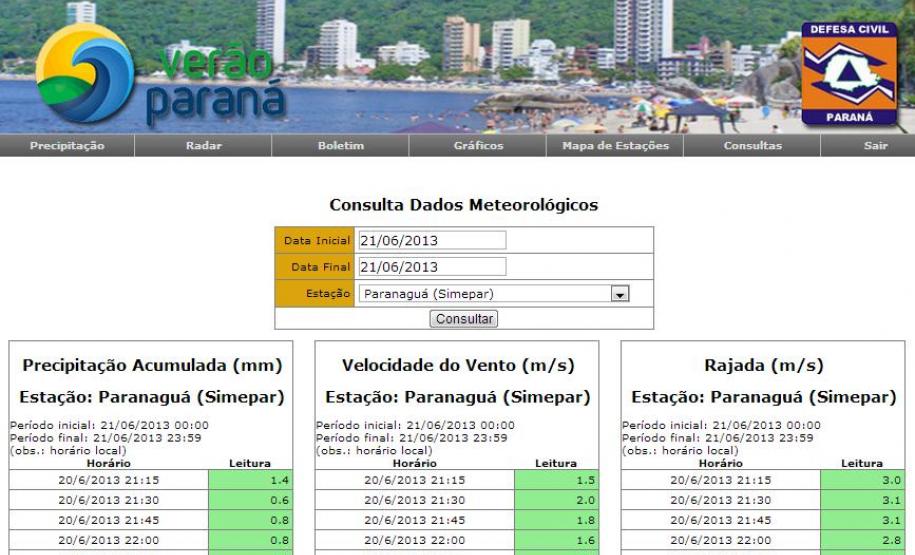Select the 21:30 wind speed reading 2.0
Image resolution: width=915 pixels, height=555 pixels.
pyautogui.click(x=557, y=500)
